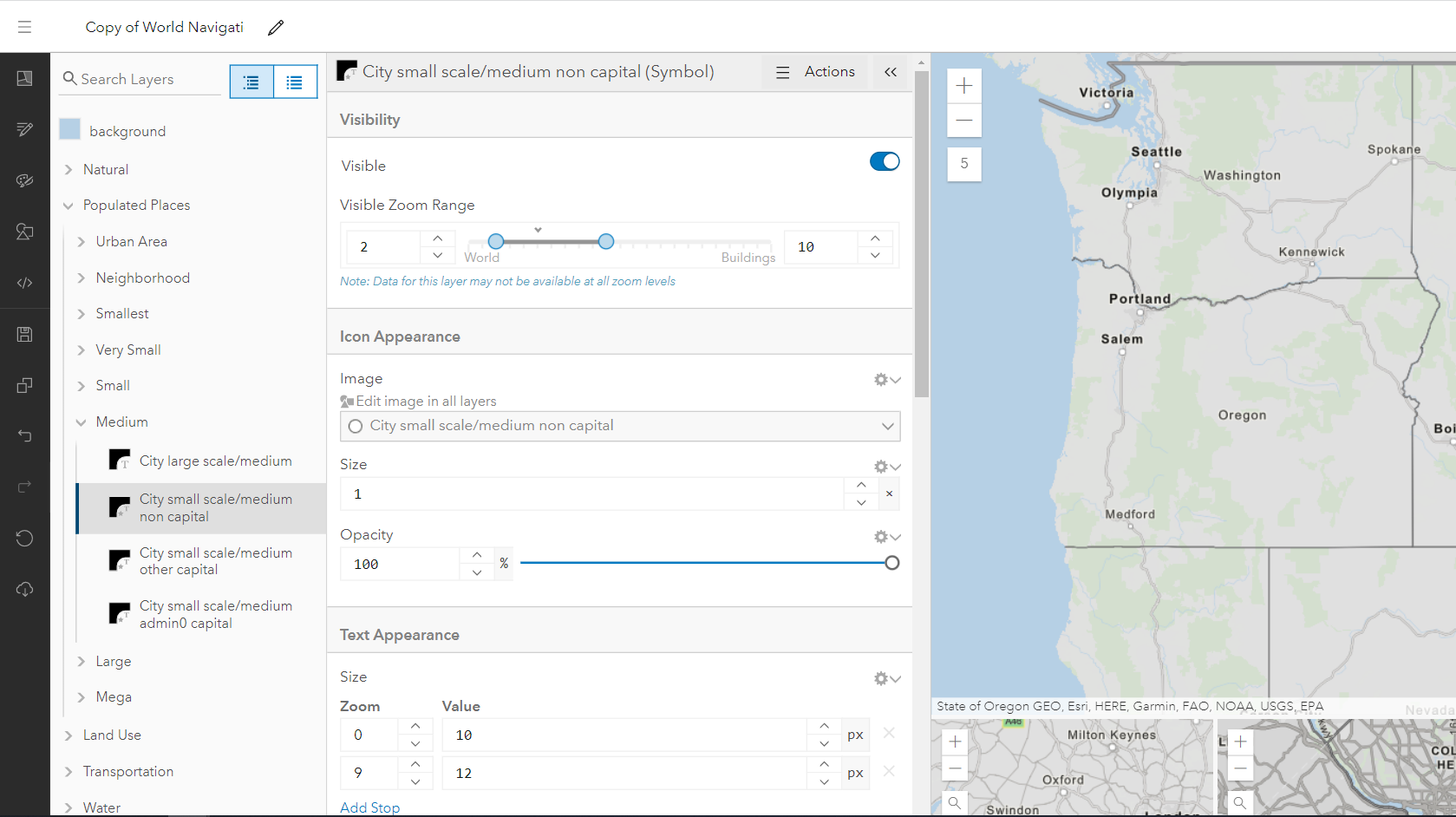
Task: Open the Actions menu
Action: pyautogui.click(x=815, y=72)
